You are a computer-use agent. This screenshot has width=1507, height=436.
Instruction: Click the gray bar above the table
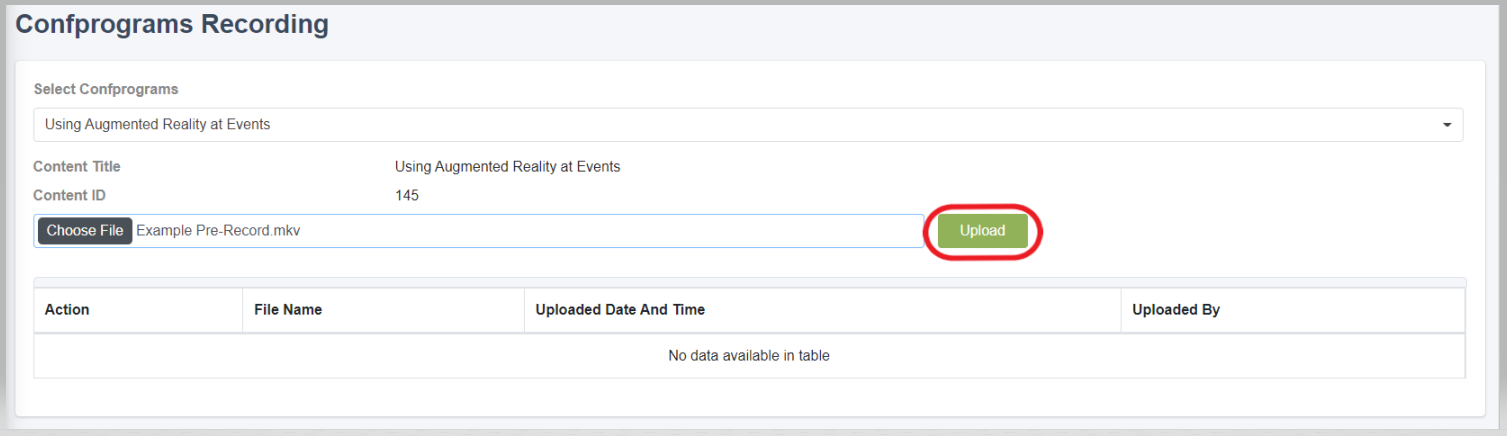pyautogui.click(x=749, y=282)
